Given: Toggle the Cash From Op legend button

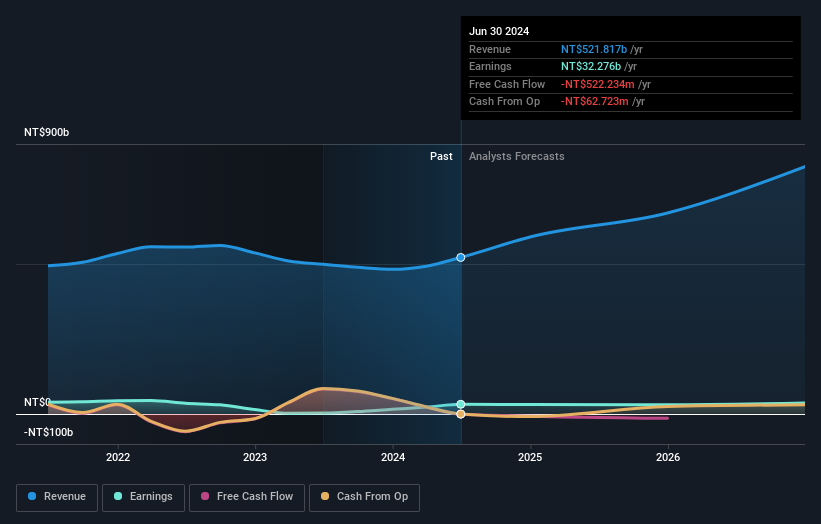Looking at the screenshot, I should (x=364, y=497).
